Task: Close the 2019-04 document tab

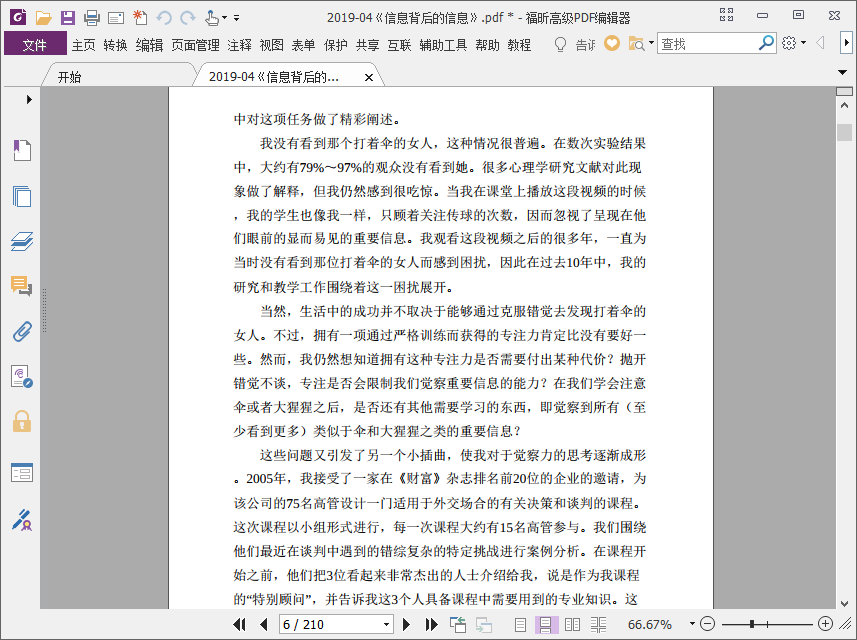Action: click(369, 78)
